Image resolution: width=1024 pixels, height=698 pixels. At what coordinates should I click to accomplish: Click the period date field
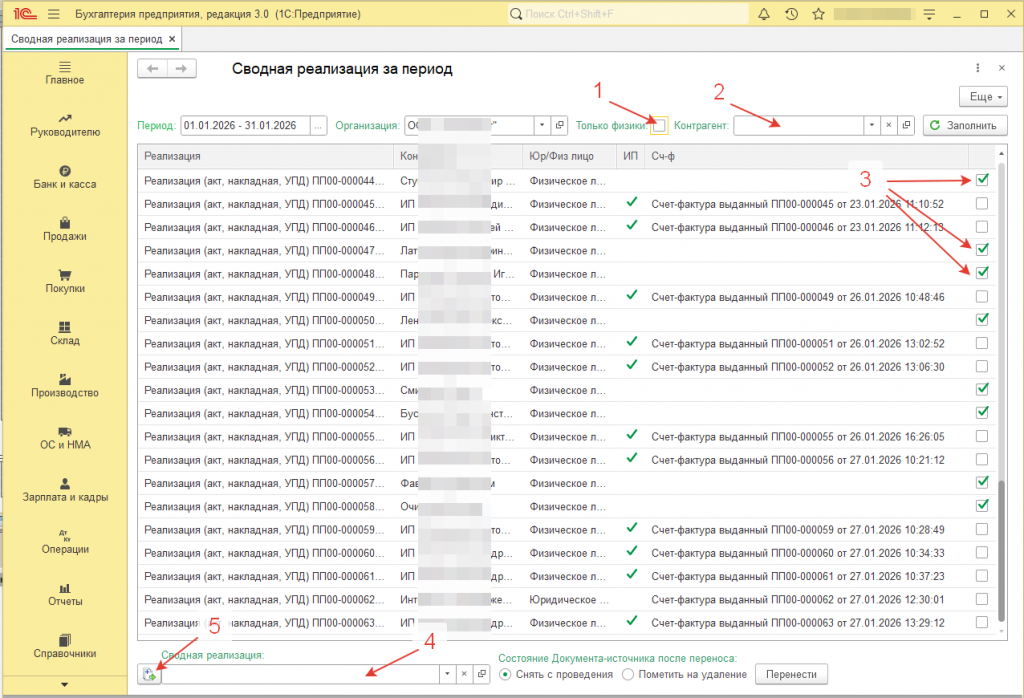[245, 125]
